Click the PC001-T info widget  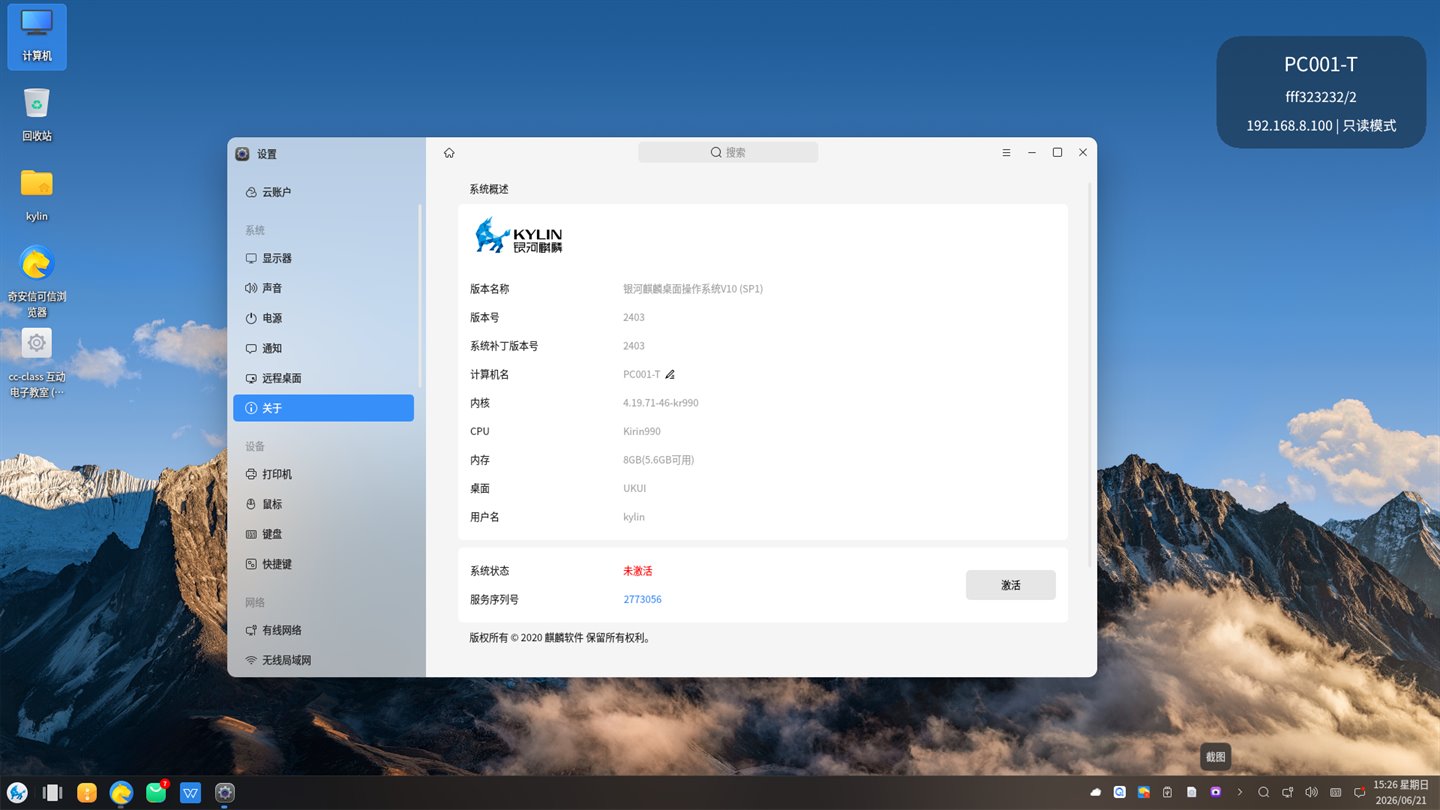pos(1321,93)
